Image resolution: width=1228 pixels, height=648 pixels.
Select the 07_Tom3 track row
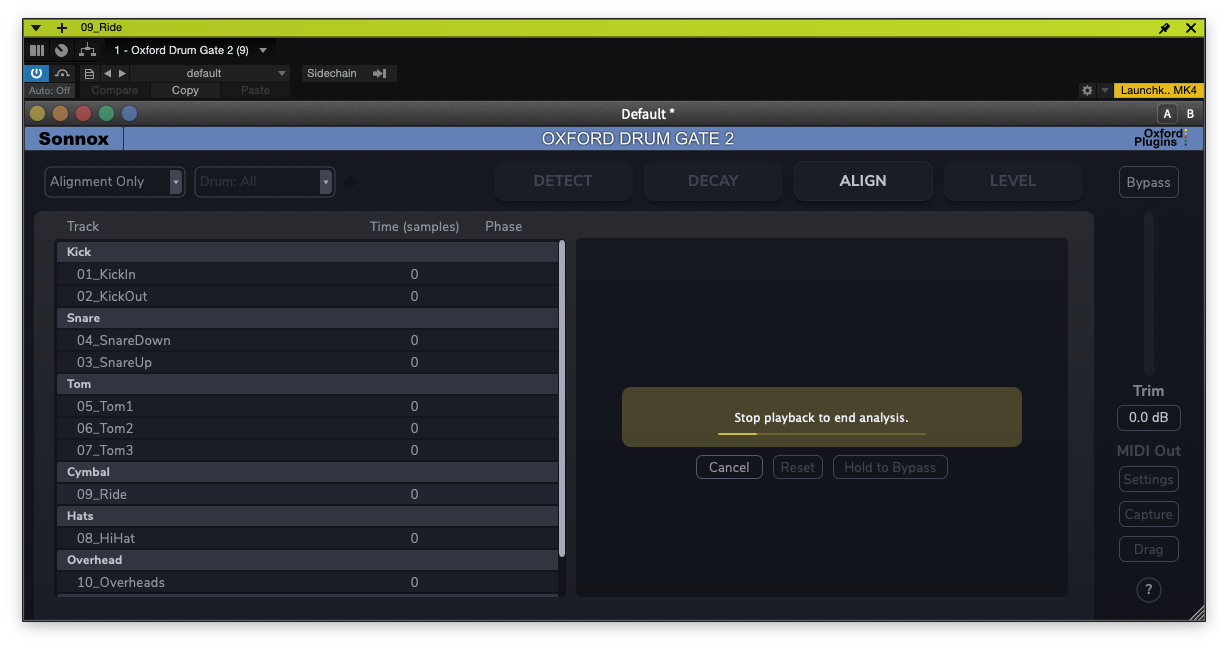[x=307, y=450]
